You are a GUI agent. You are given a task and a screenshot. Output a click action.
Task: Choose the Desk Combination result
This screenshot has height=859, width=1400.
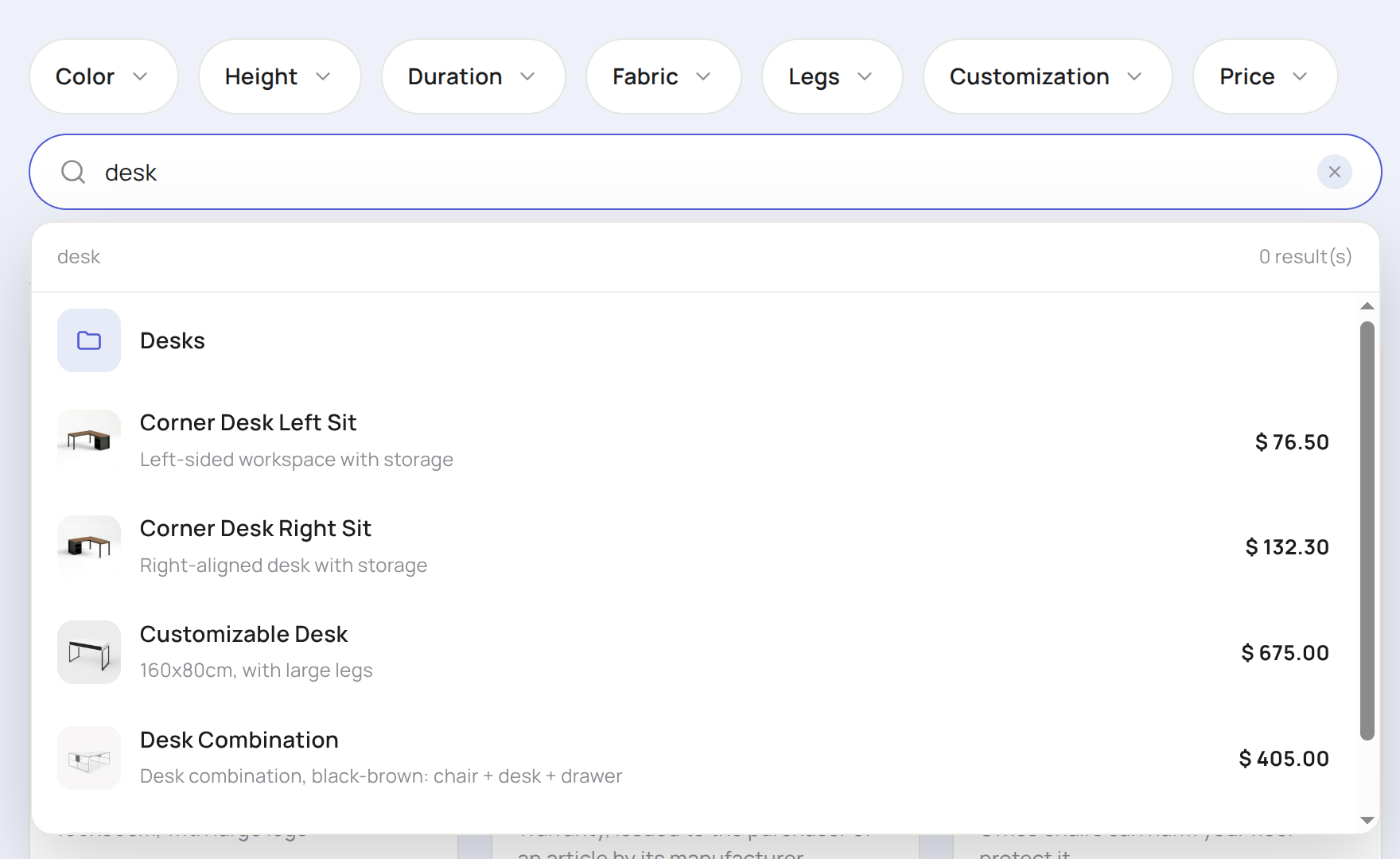tap(694, 758)
